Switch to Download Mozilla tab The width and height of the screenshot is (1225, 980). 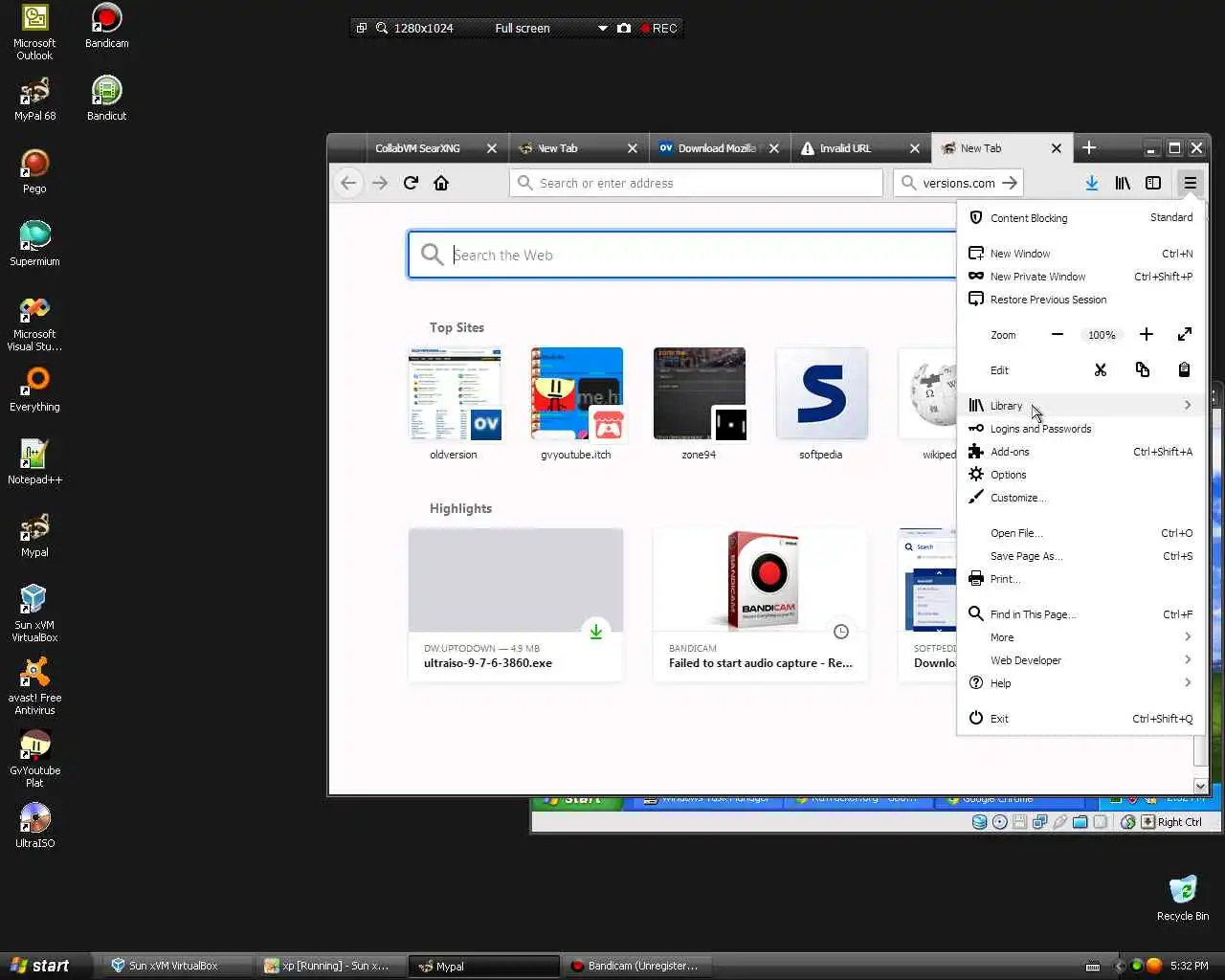pos(718,148)
